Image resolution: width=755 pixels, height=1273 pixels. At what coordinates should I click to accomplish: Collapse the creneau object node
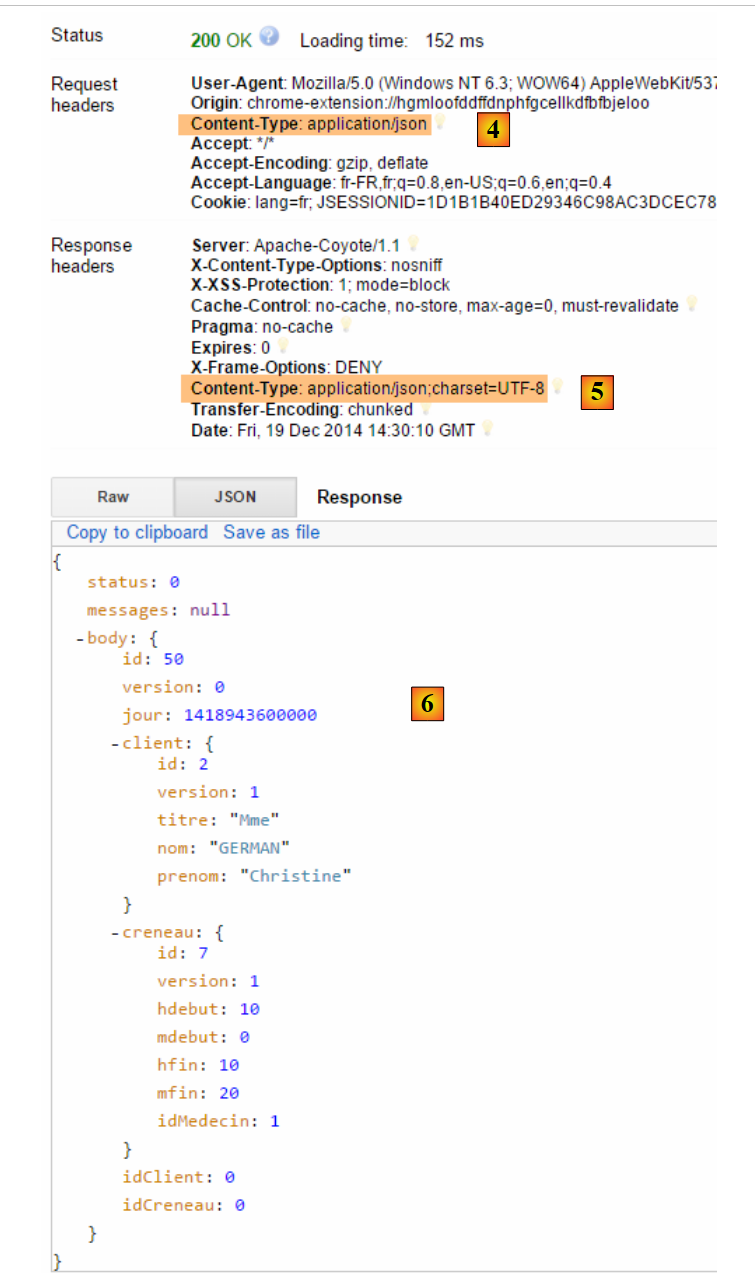coord(115,933)
